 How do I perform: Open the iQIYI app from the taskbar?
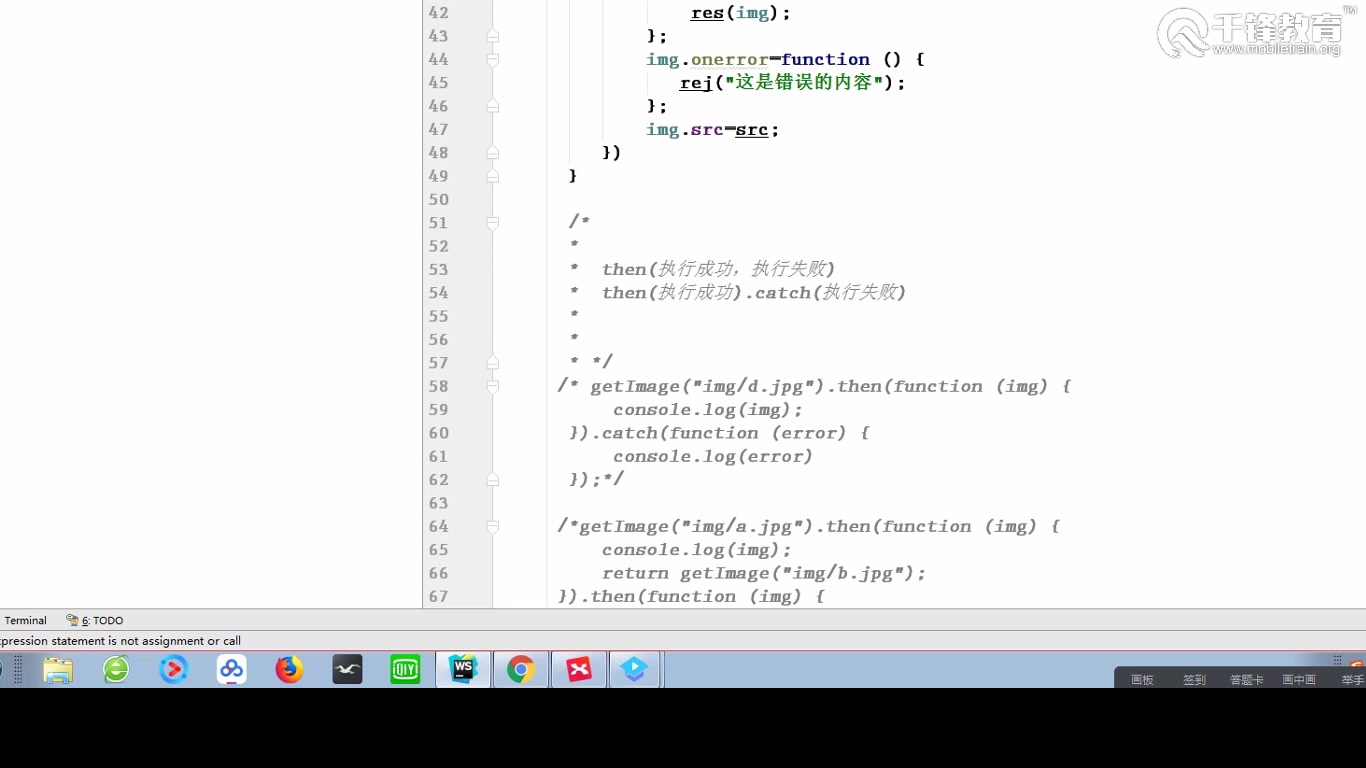click(405, 669)
